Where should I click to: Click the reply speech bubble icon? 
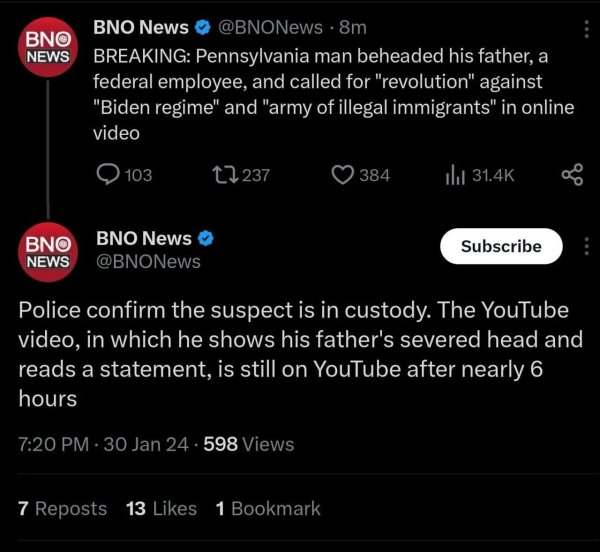[x=108, y=174]
